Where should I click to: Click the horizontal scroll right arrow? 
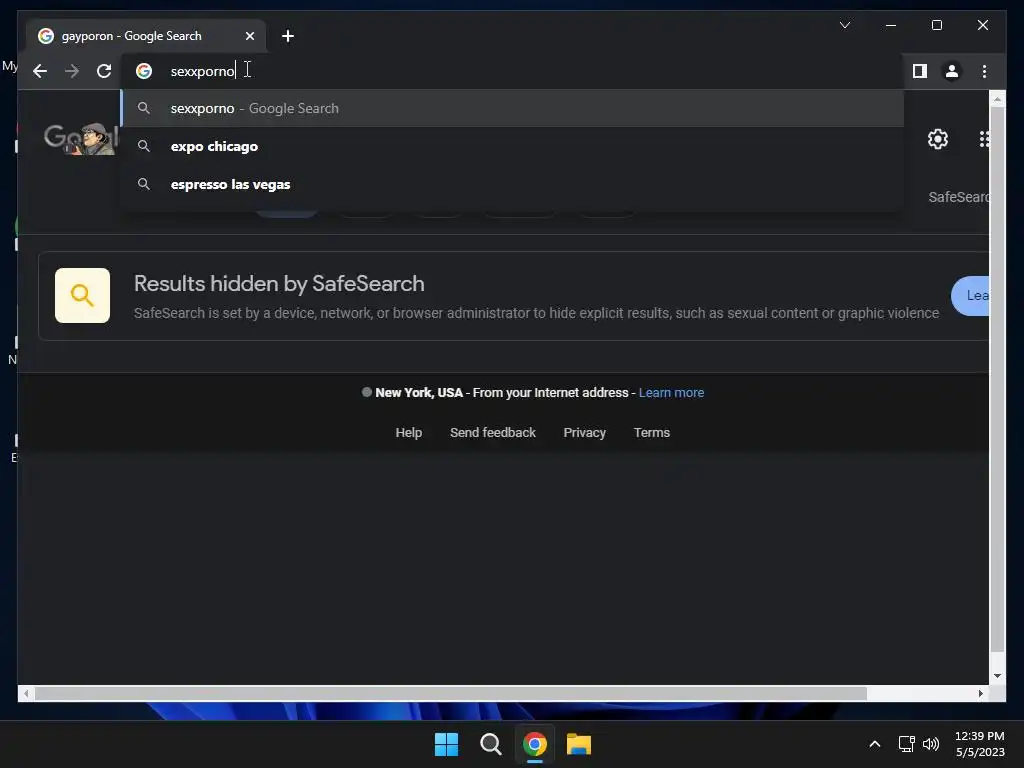pyautogui.click(x=980, y=694)
